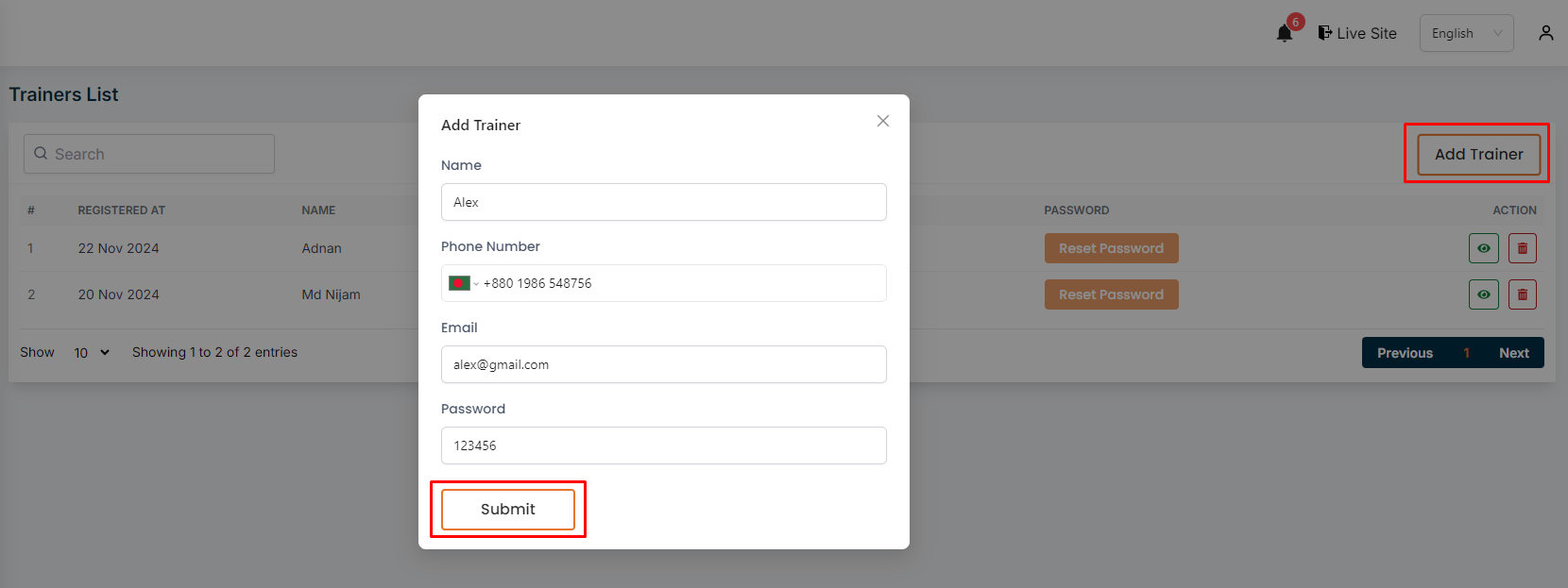Close the Add Trainer dialog
Screen dimensions: 1568x588
point(882,121)
